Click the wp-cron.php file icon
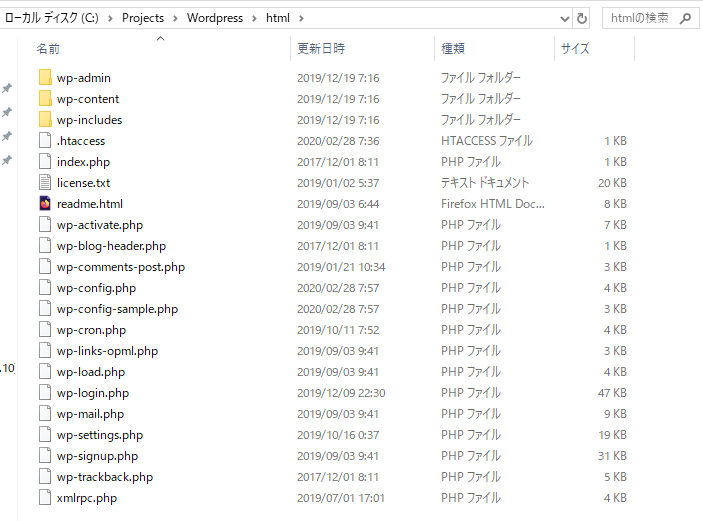703x521 pixels. (x=45, y=330)
